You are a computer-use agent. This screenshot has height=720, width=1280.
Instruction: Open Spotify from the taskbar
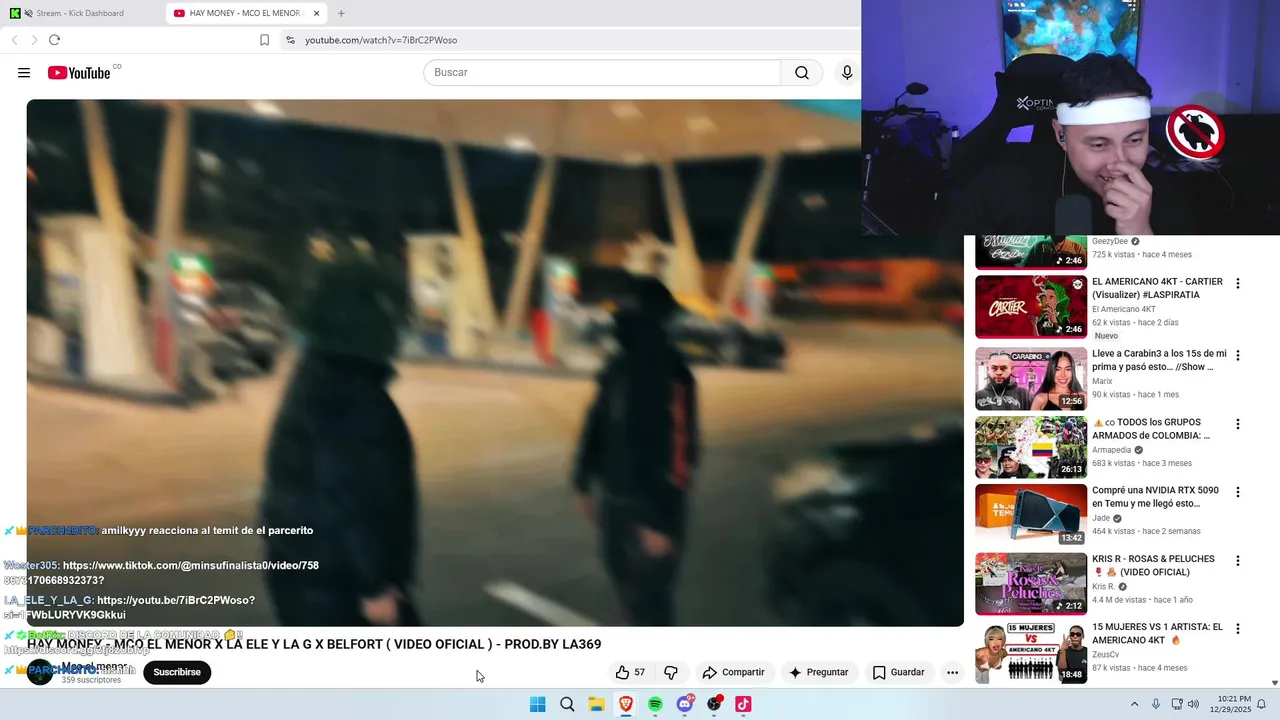(655, 704)
